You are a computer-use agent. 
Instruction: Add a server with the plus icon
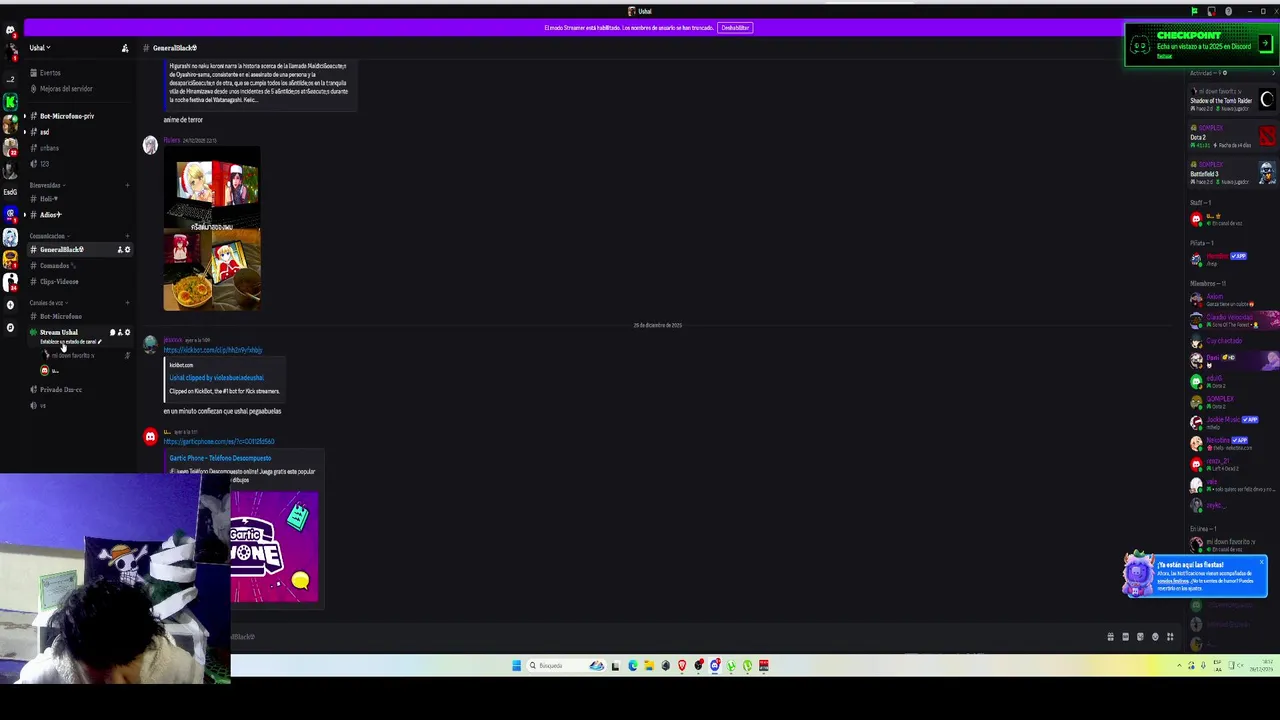[10, 305]
